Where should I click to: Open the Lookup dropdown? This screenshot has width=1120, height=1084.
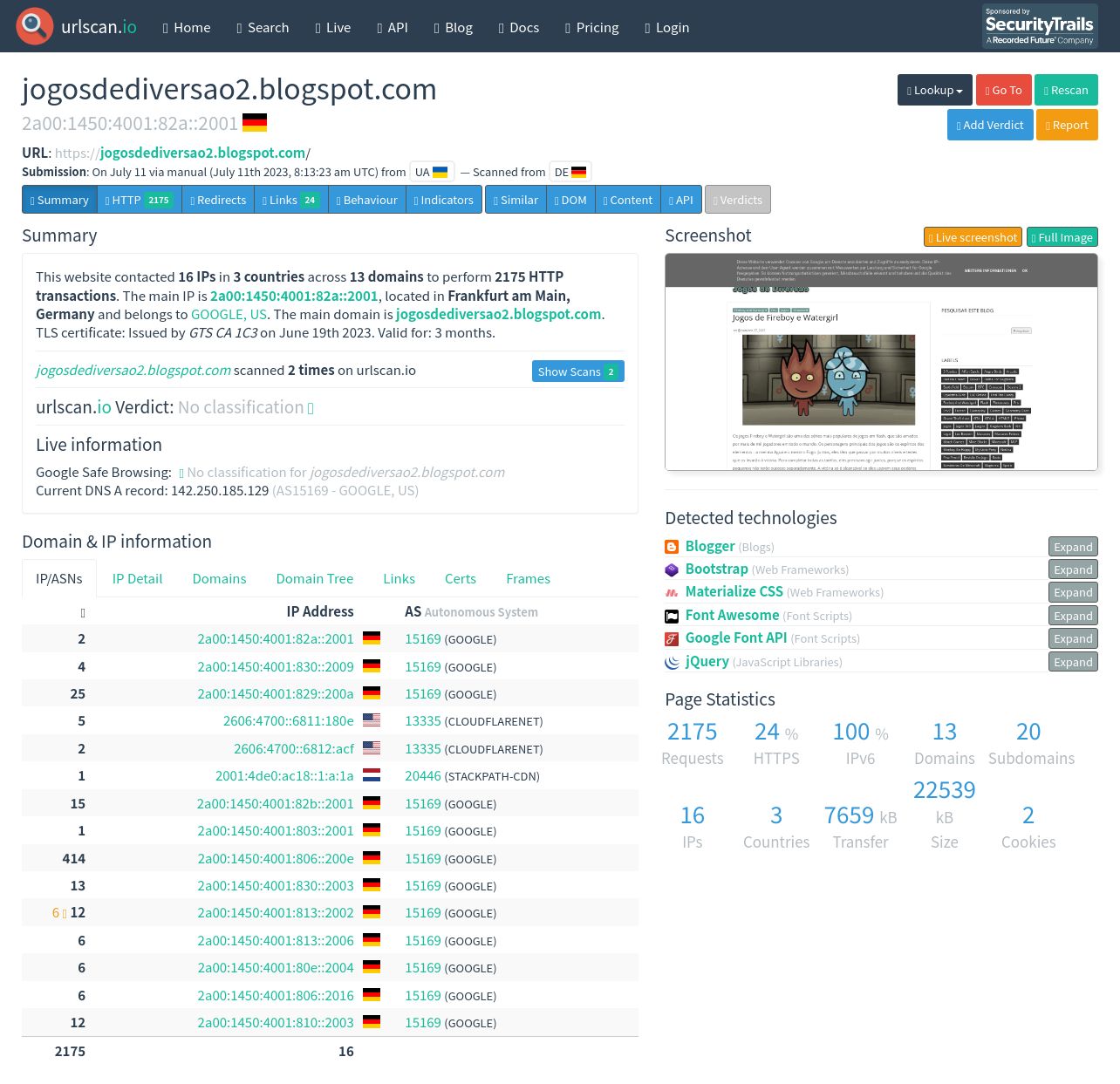935,90
